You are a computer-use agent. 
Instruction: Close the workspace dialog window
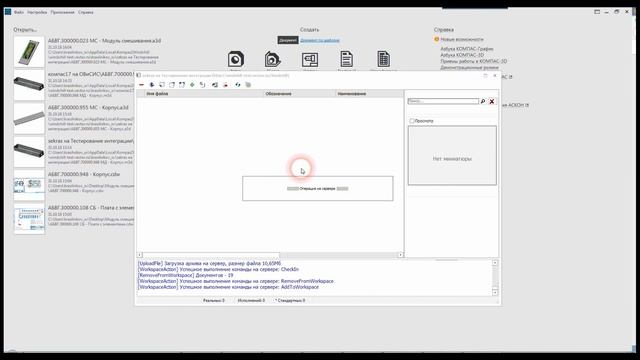click(x=495, y=76)
